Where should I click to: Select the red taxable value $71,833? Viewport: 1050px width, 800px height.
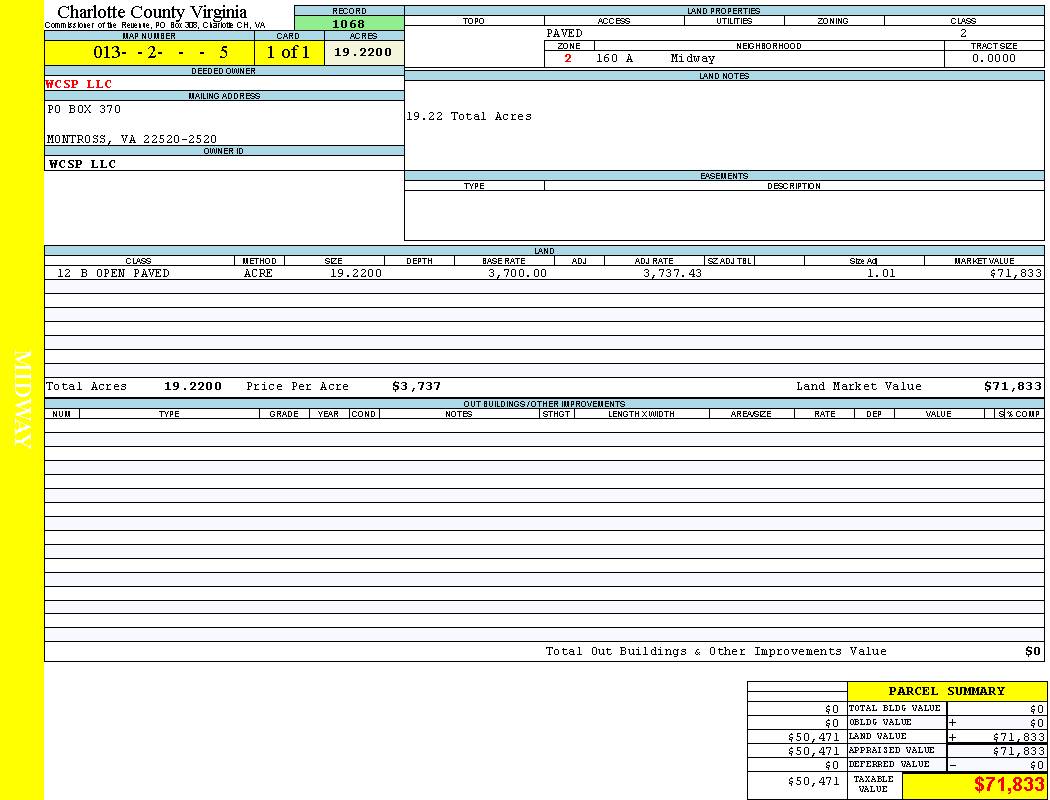(1009, 785)
